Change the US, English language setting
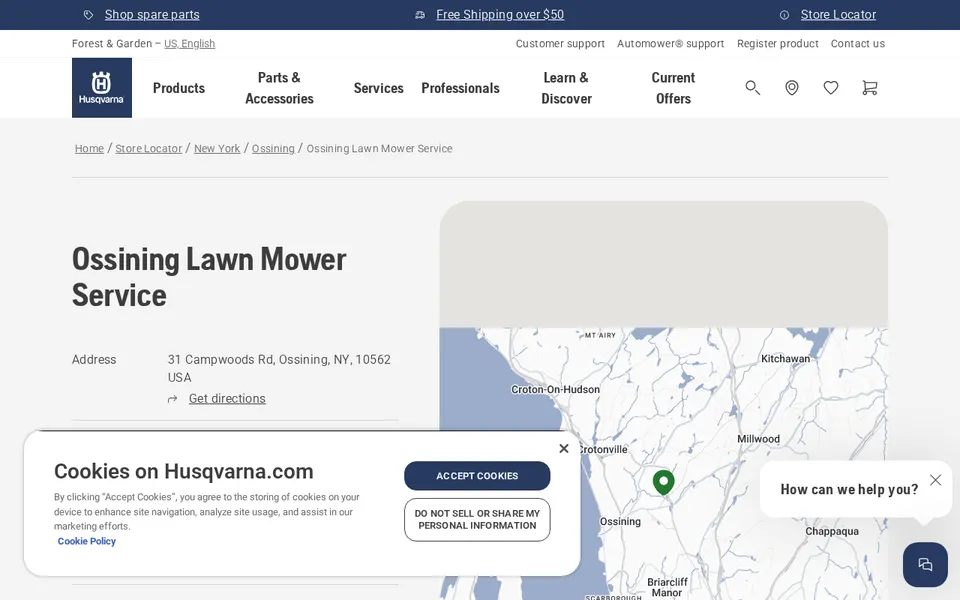Image resolution: width=960 pixels, height=600 pixels. click(x=189, y=43)
